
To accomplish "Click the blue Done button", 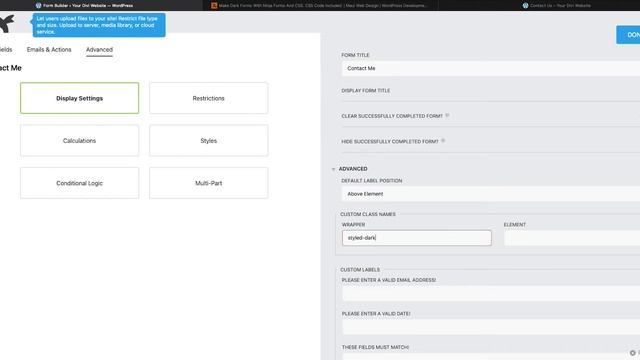I will (x=628, y=35).
